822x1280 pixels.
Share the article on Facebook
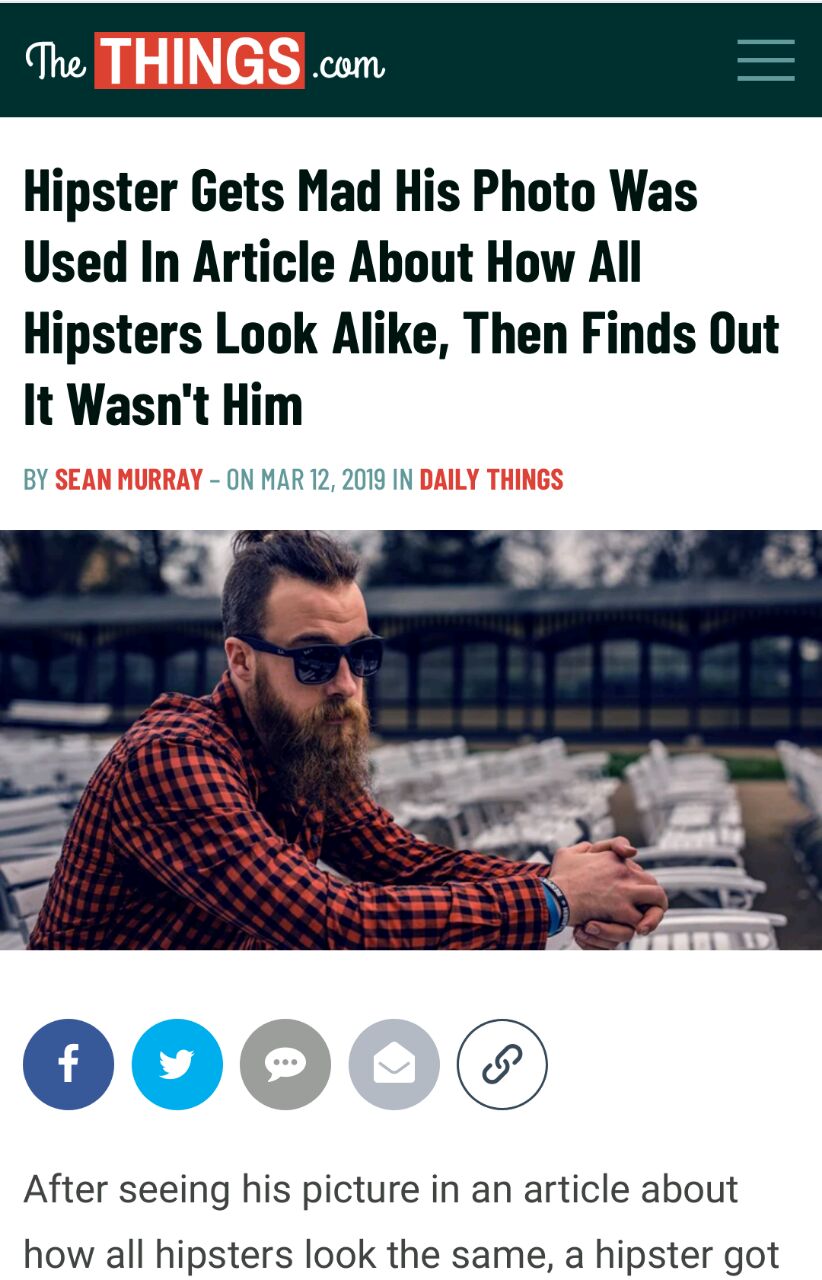68,1064
